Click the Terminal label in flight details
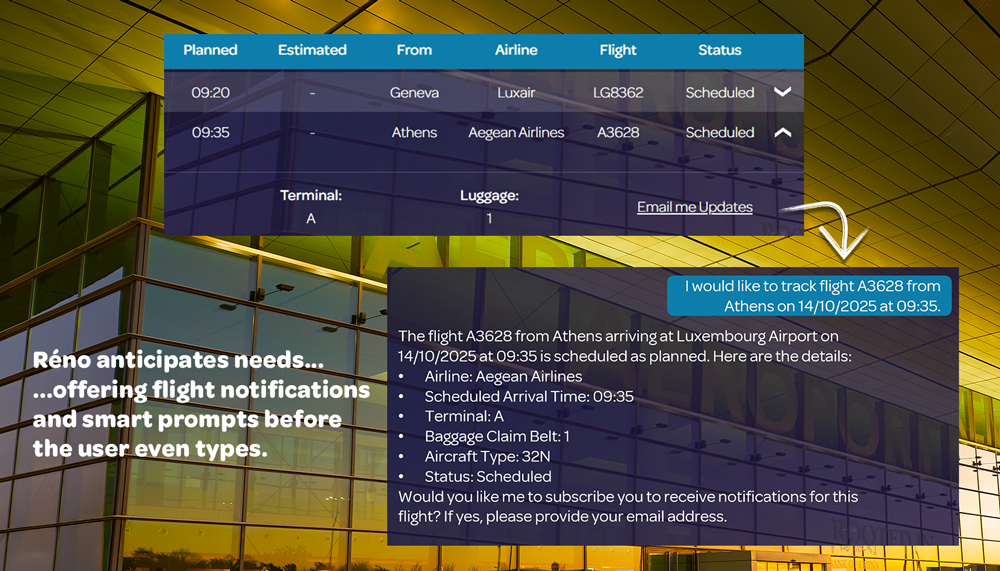 (311, 196)
